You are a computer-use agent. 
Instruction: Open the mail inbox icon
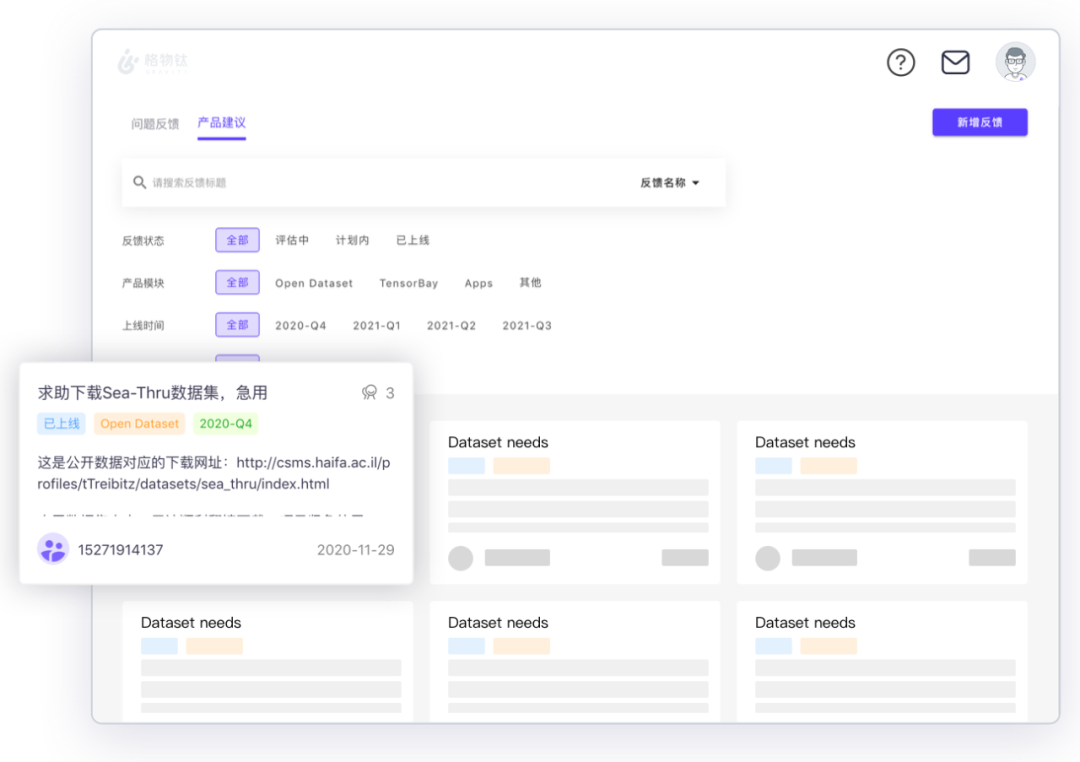[955, 63]
